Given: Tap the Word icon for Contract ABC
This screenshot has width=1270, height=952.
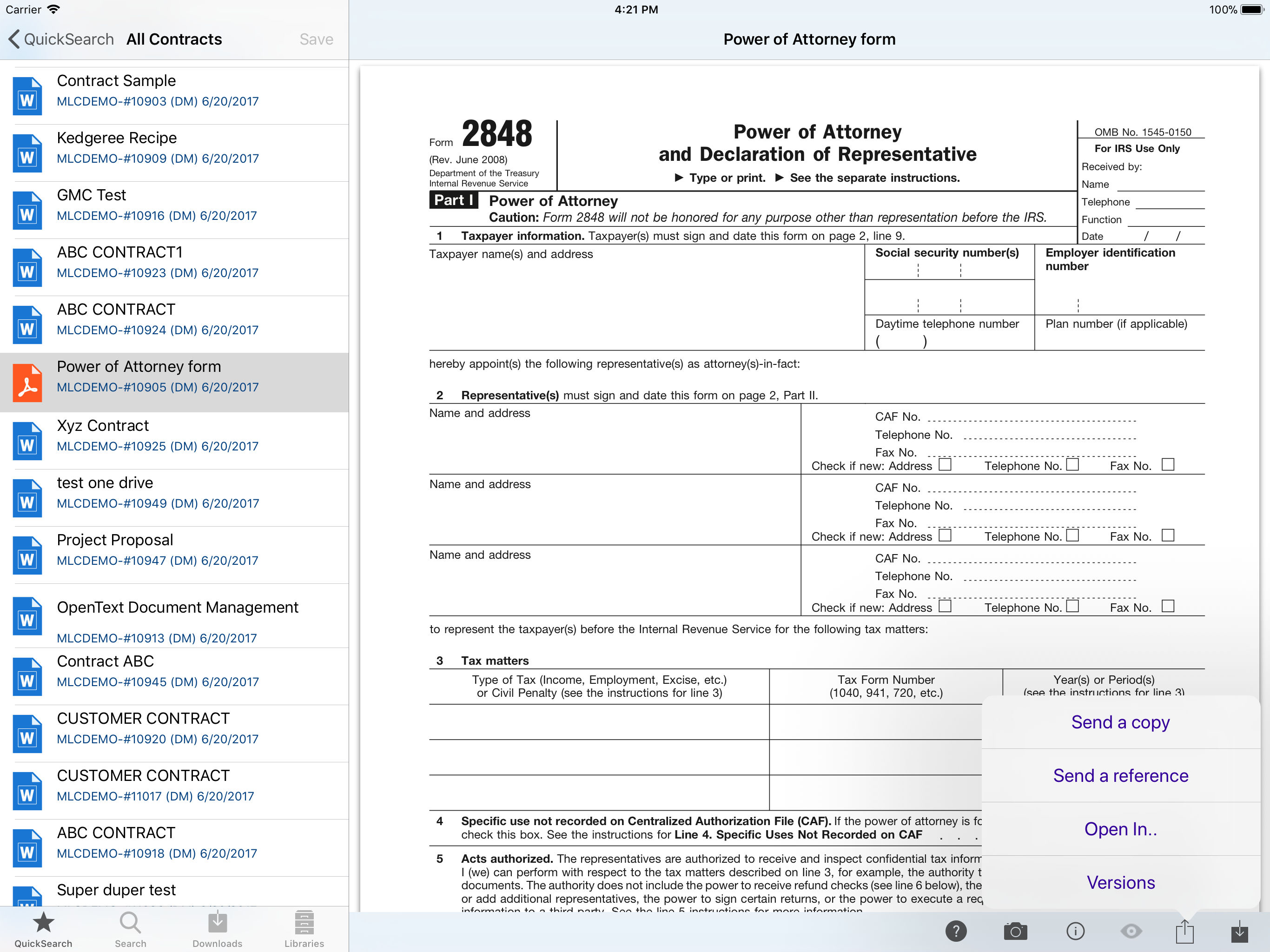Looking at the screenshot, I should pos(27,676).
